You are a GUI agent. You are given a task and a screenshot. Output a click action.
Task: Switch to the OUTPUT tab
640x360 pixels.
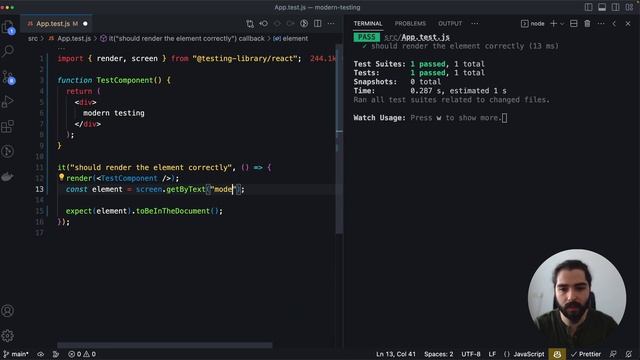click(x=450, y=24)
